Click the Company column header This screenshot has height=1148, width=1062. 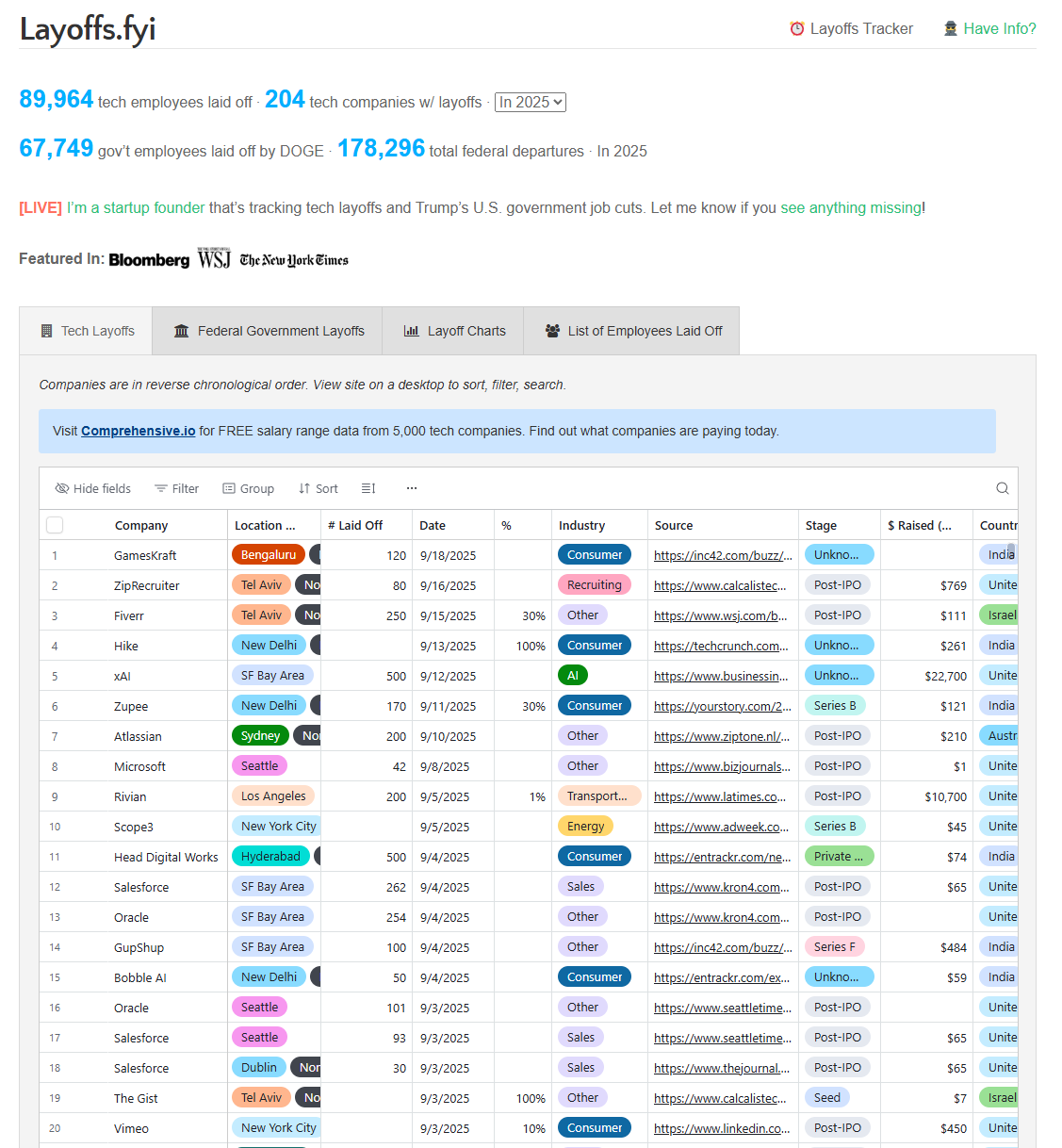click(x=141, y=525)
